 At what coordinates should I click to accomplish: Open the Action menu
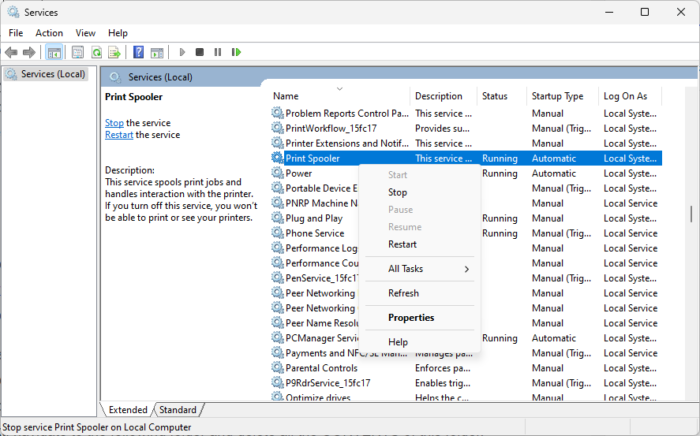(49, 33)
